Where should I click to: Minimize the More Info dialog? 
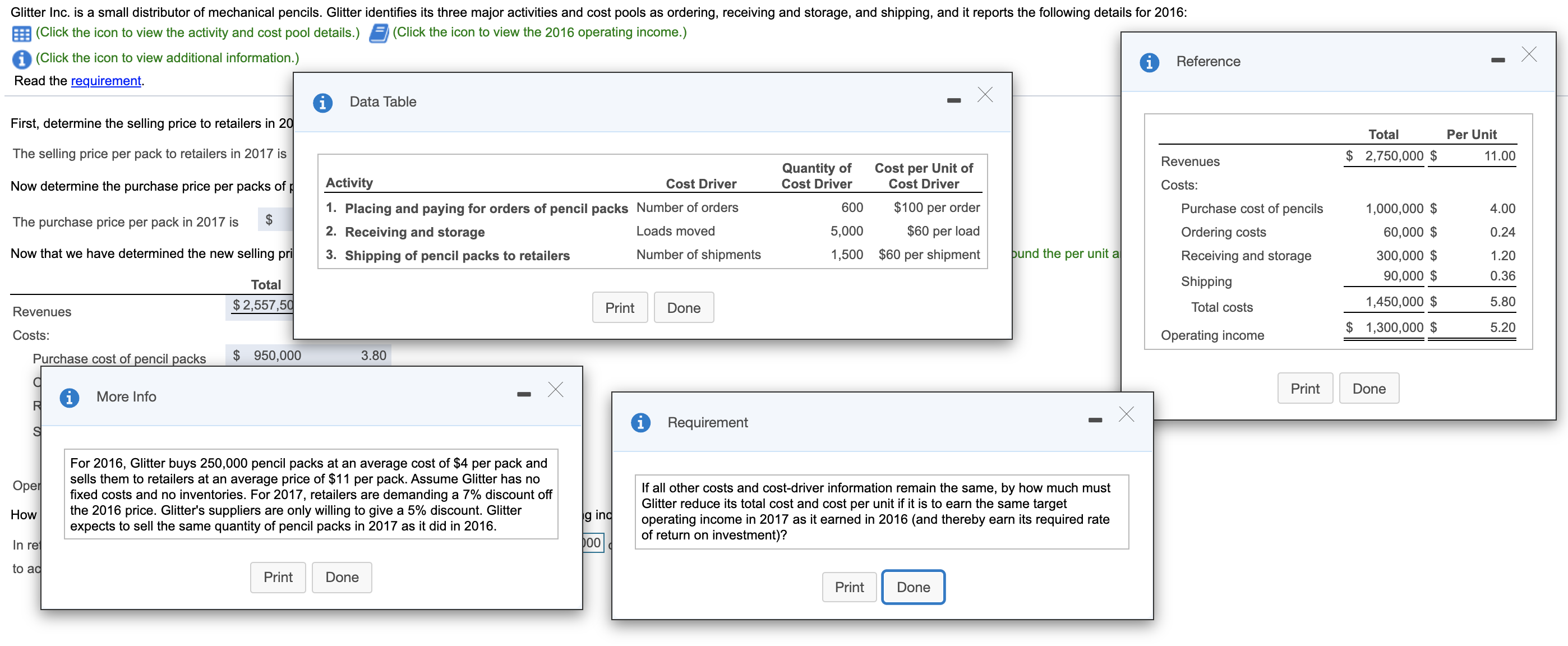point(523,395)
